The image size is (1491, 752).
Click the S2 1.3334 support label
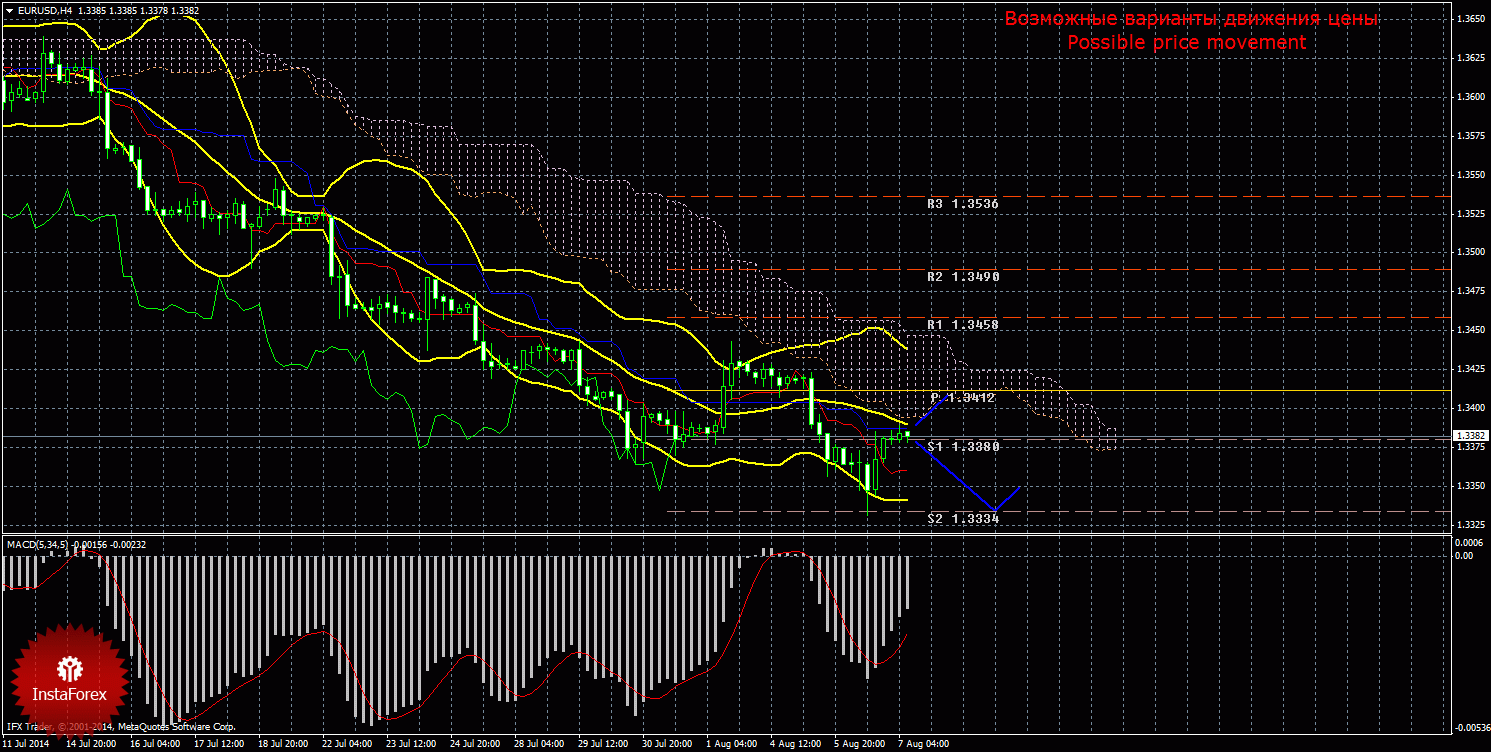point(962,518)
